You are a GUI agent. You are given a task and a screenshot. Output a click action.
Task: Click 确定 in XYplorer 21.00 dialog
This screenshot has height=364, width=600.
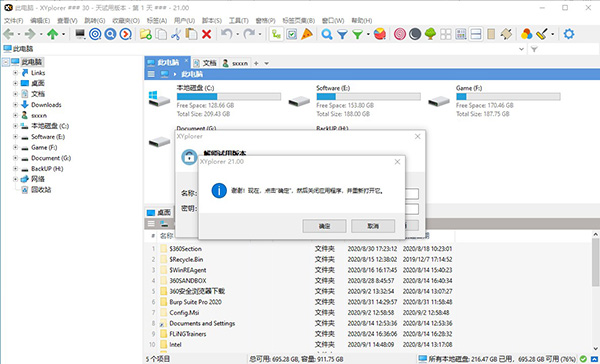pos(324,226)
